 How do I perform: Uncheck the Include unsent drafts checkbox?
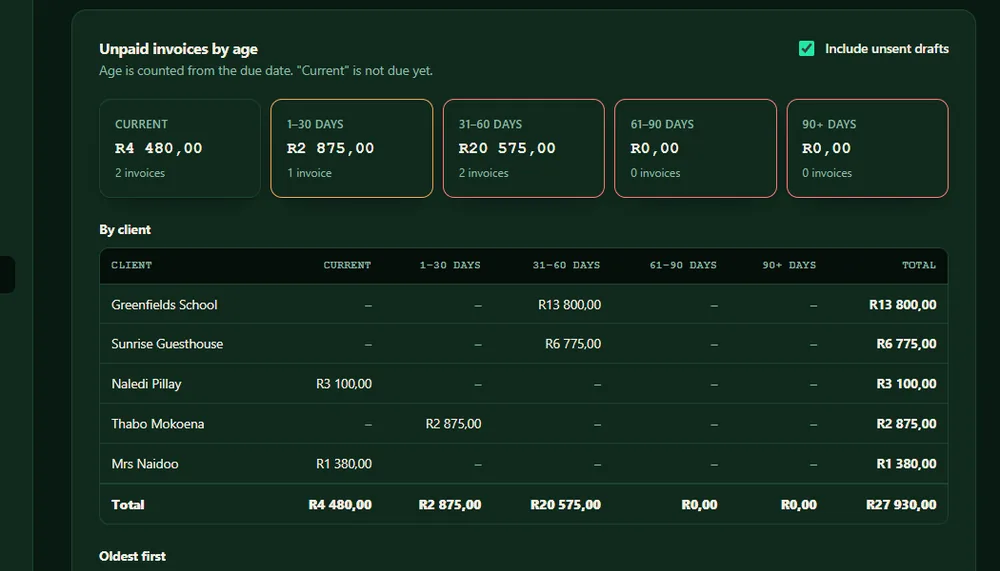coord(806,48)
